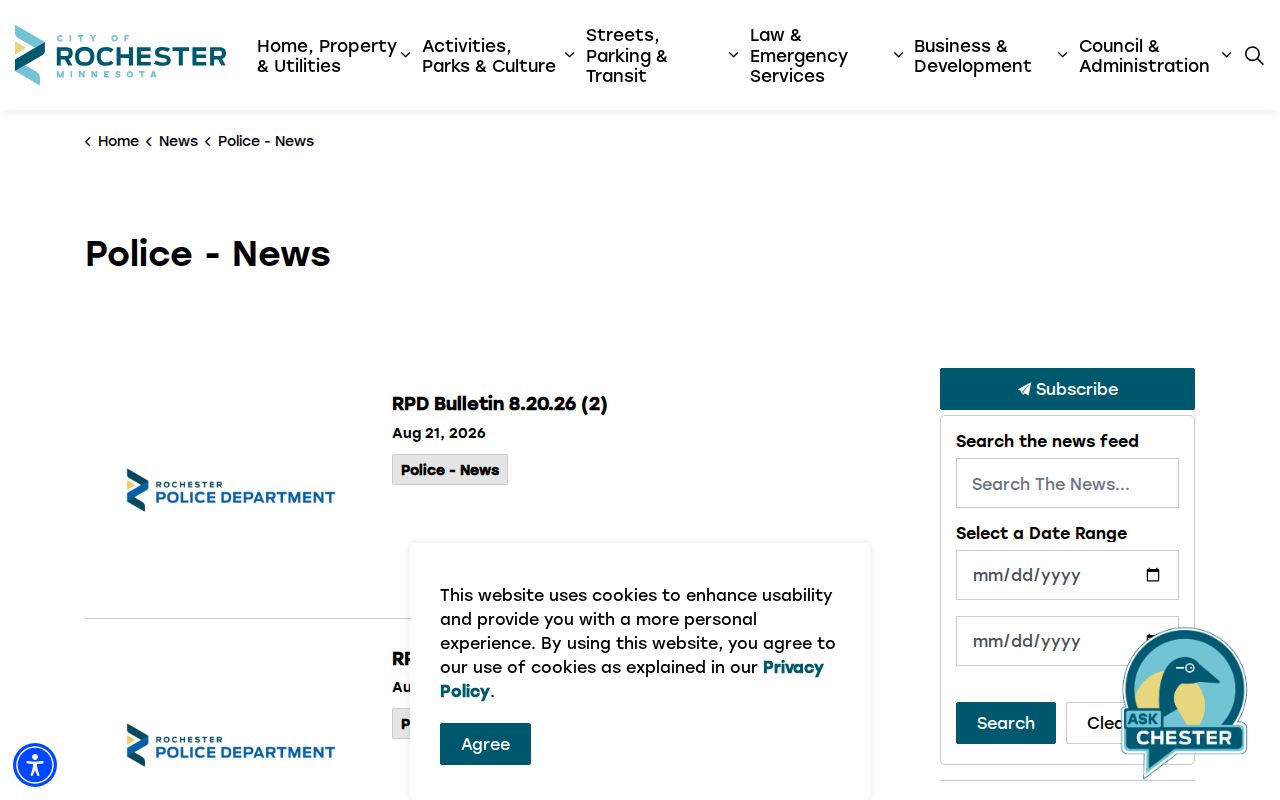Open Business & Development menu
This screenshot has height=800, width=1280.
(972, 56)
